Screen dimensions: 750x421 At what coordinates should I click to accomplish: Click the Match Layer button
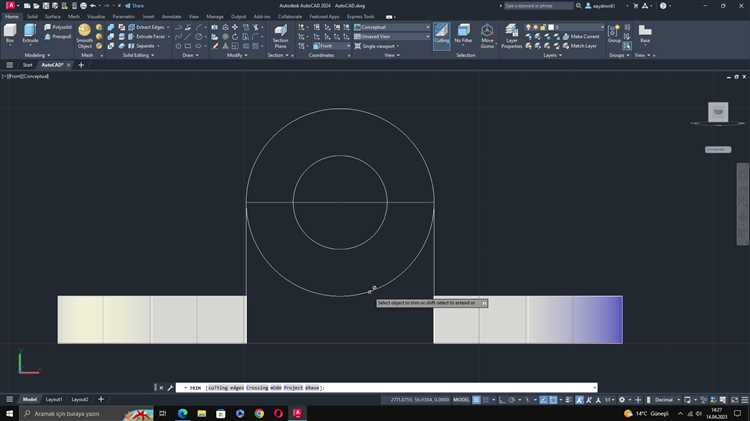coord(583,46)
